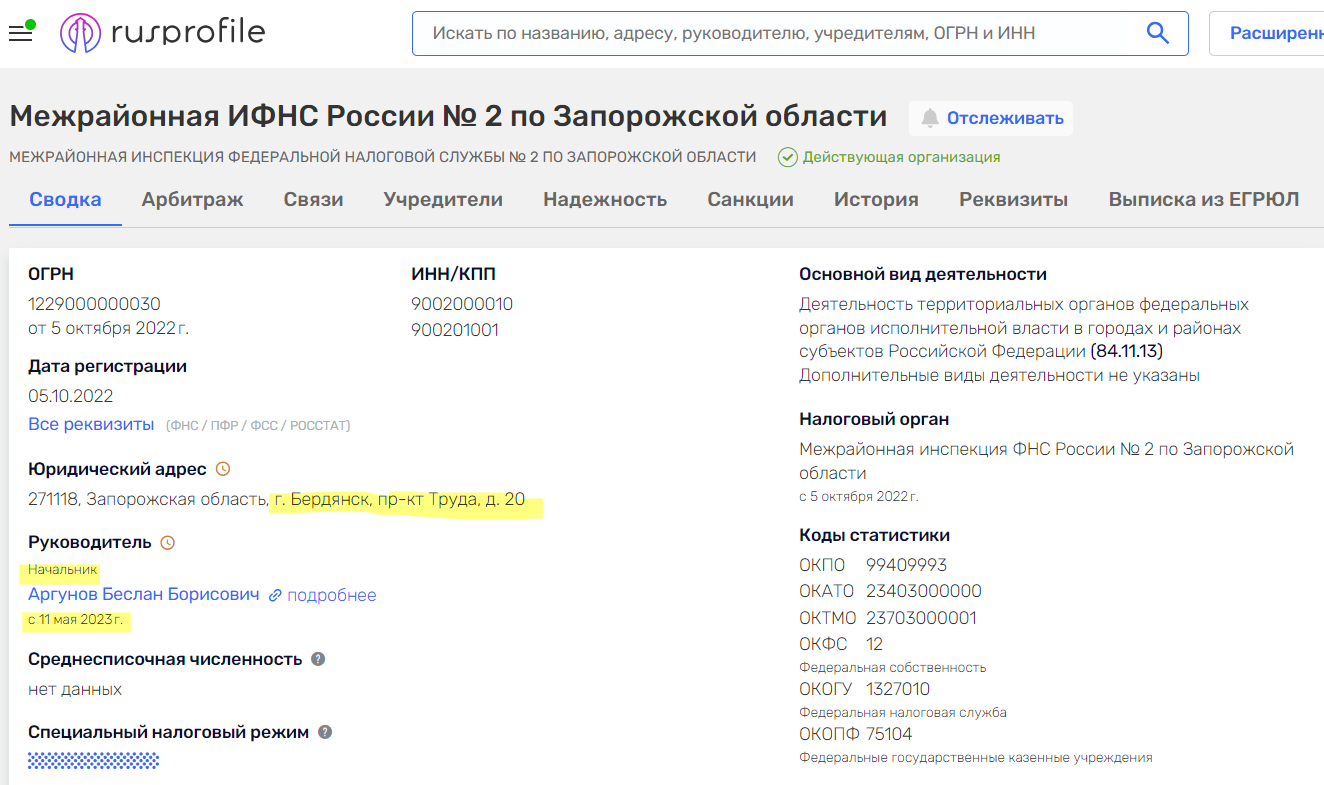The width and height of the screenshot is (1324, 785).
Task: Click the clock icon beside Юридический адрес
Action: (x=225, y=467)
